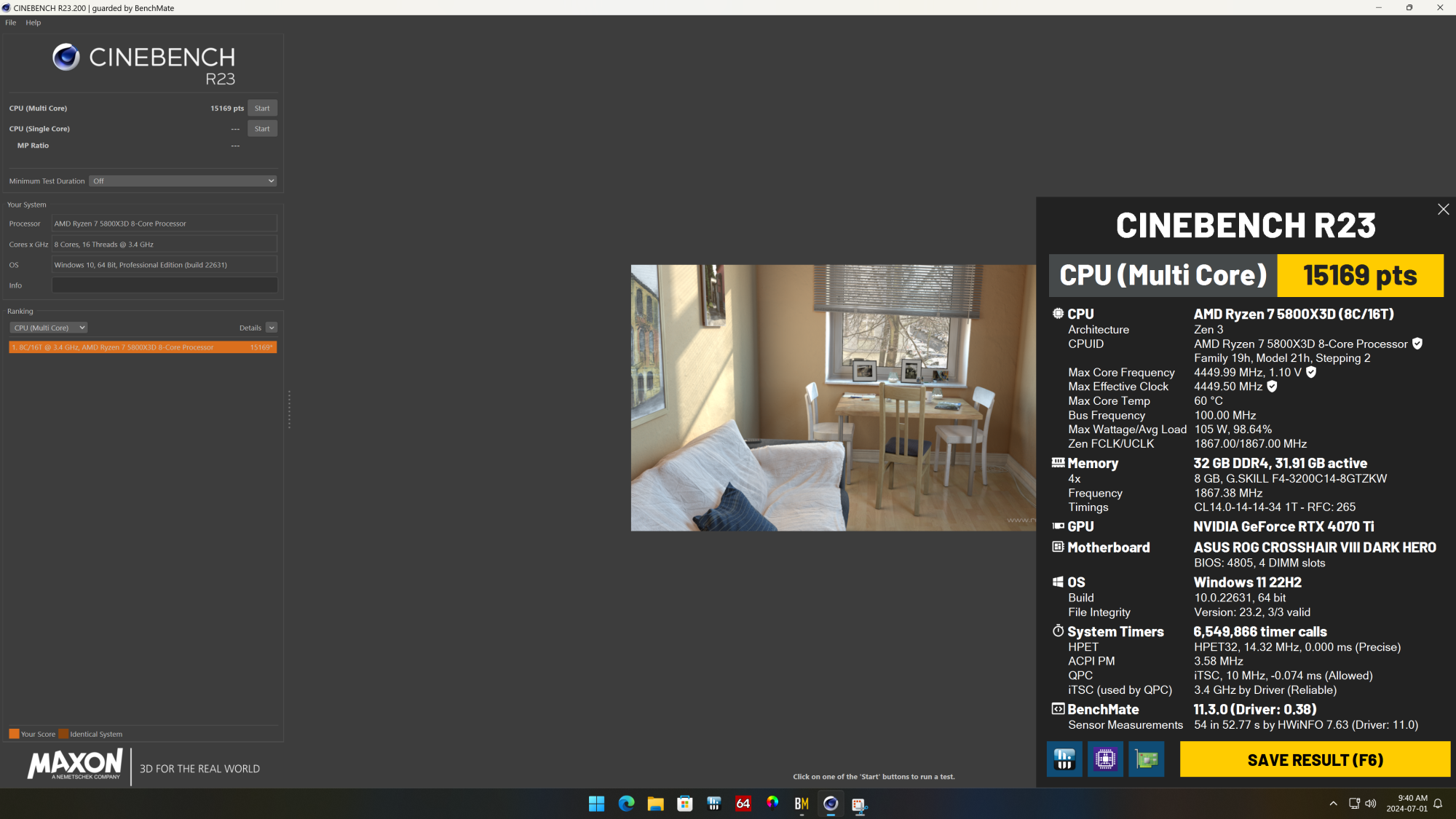Viewport: 1456px width, 819px height.
Task: Open the Minimum Test Duration dropdown
Action: pyautogui.click(x=183, y=181)
